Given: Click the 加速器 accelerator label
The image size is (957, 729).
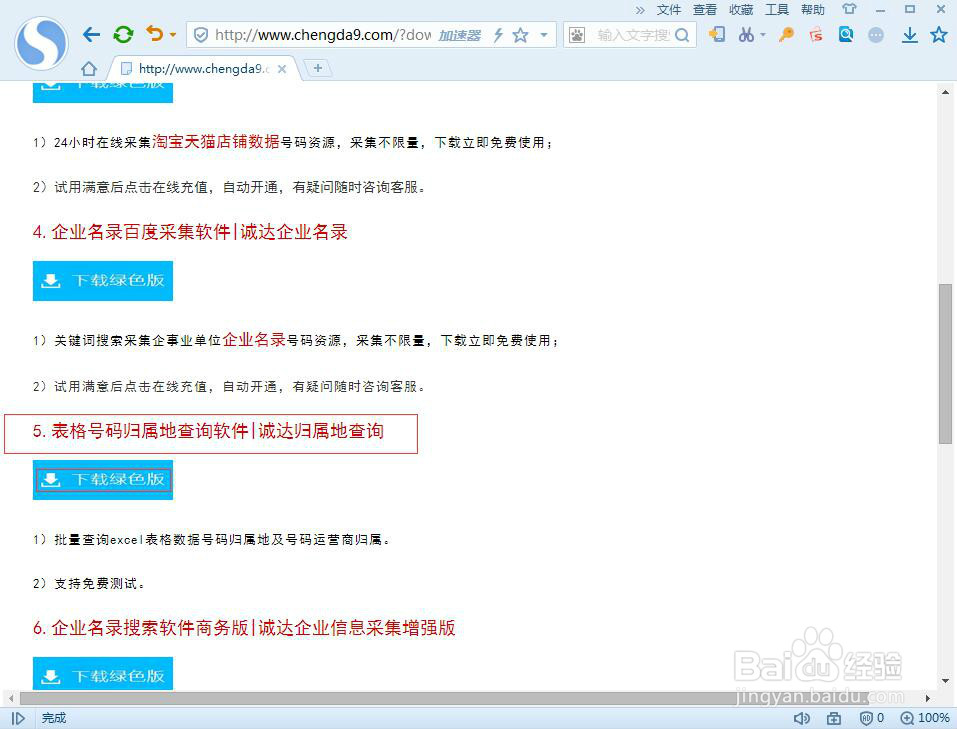Looking at the screenshot, I should coord(460,35).
